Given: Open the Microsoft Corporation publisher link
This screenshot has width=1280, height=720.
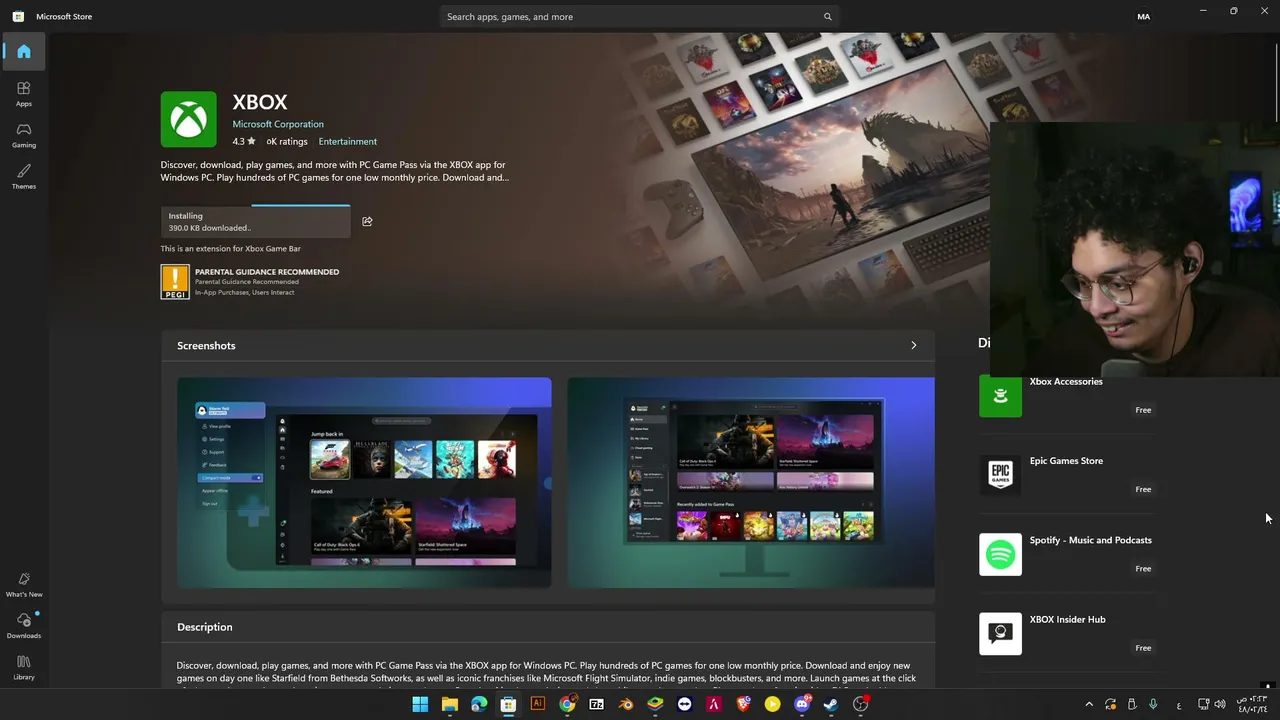Looking at the screenshot, I should tap(278, 124).
